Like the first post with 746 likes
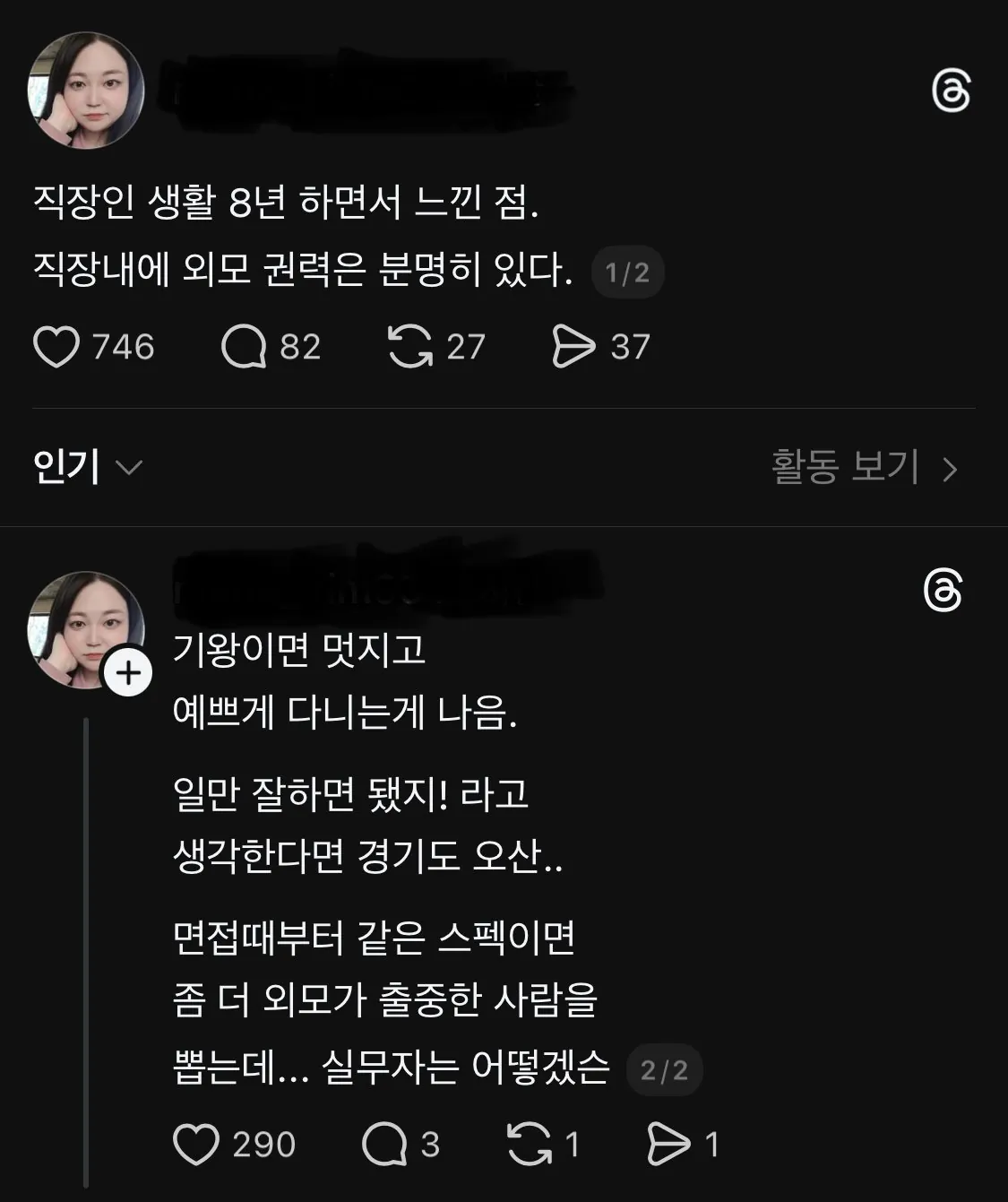Image resolution: width=1008 pixels, height=1202 pixels. 56,347
